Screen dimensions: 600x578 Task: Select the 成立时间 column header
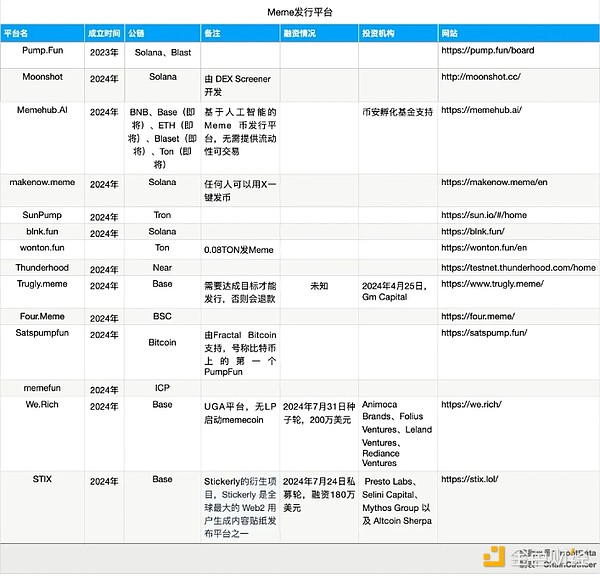click(103, 33)
